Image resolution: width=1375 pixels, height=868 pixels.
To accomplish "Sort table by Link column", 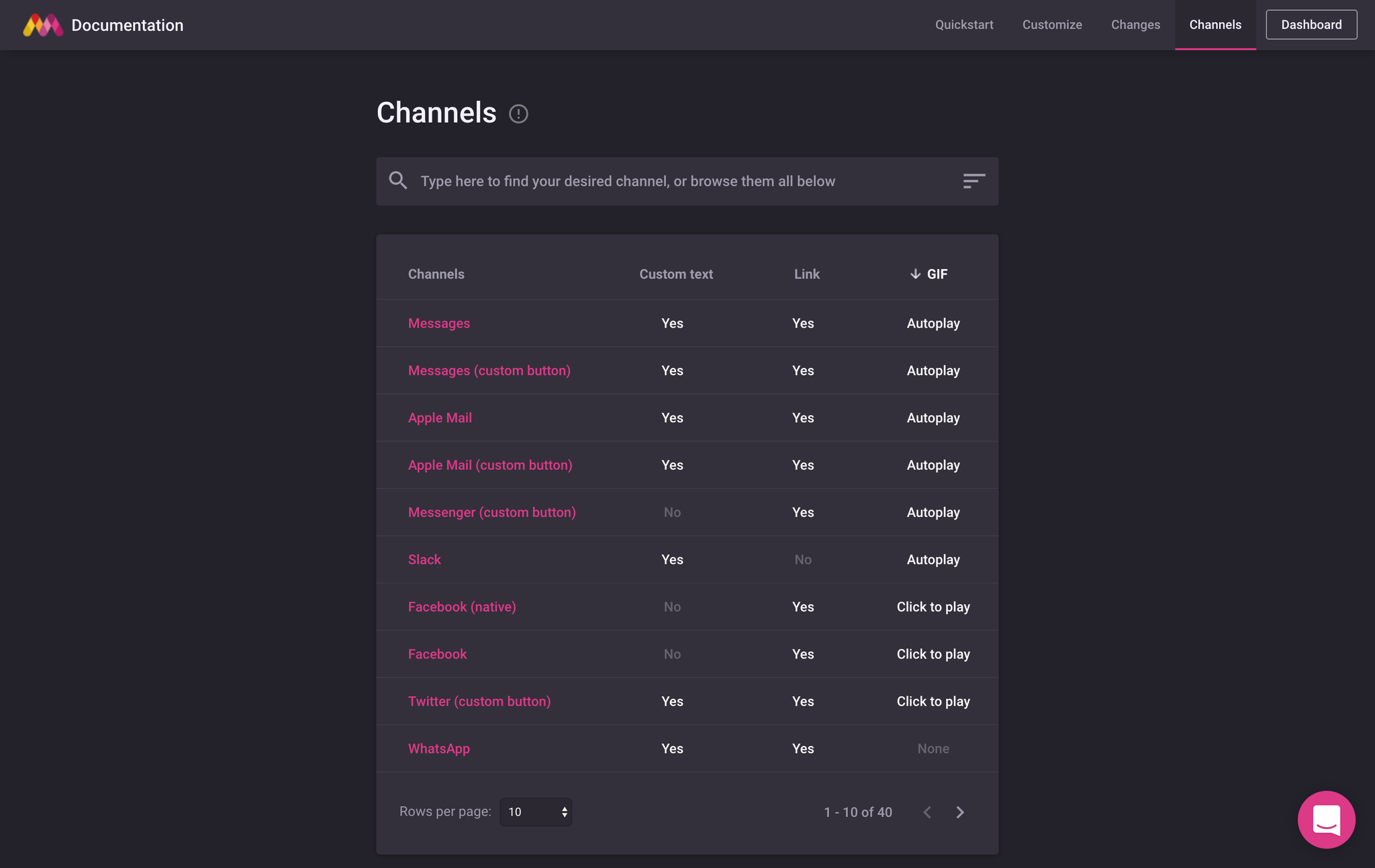I will pos(806,274).
